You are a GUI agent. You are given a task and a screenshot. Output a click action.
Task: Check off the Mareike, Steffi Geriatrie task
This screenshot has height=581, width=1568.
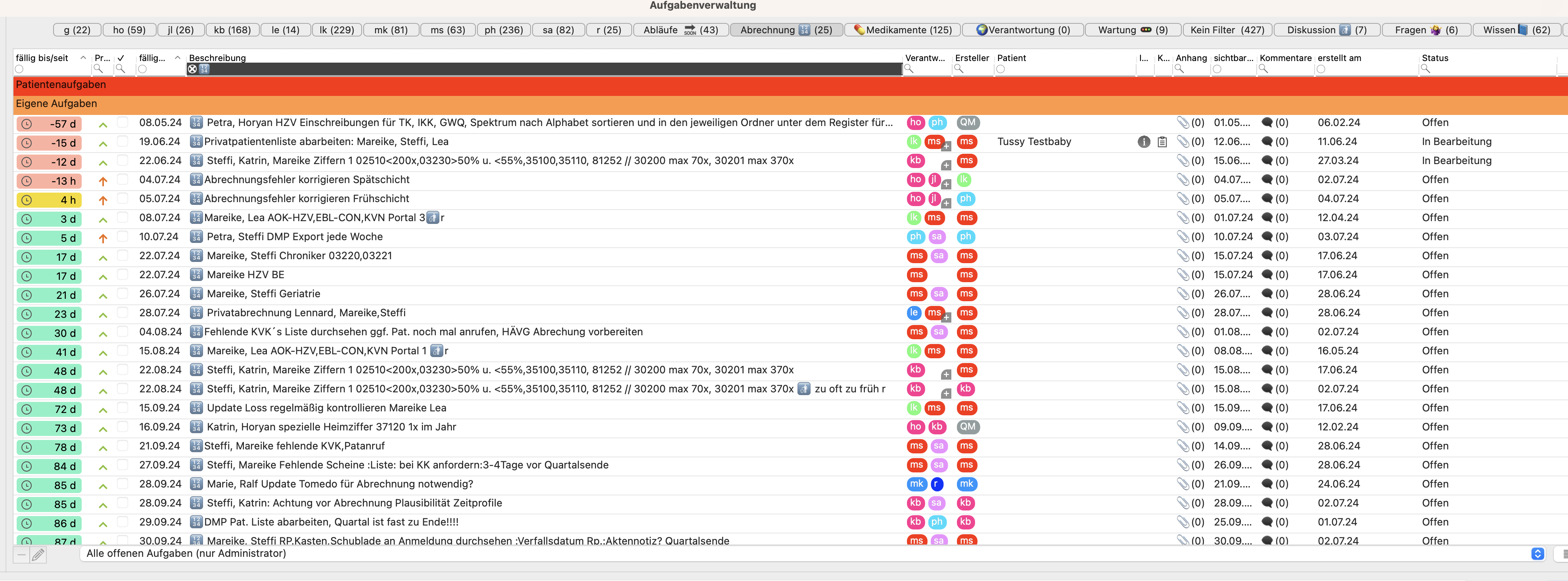(123, 293)
